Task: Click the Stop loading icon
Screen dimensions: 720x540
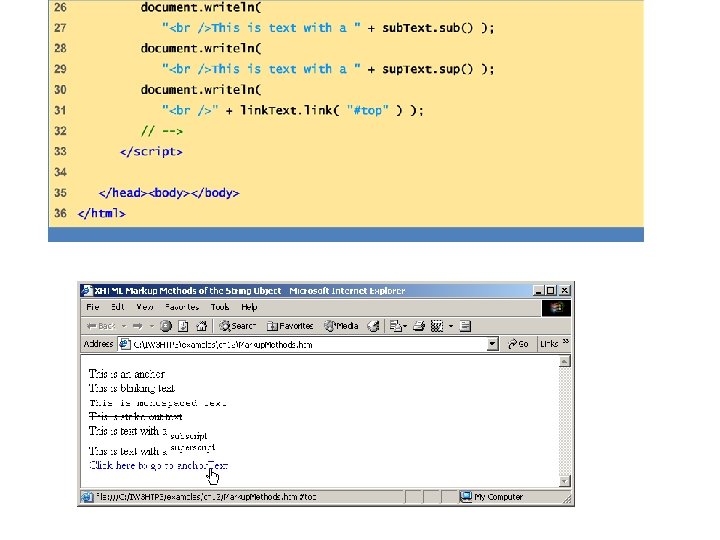Action: [166, 326]
